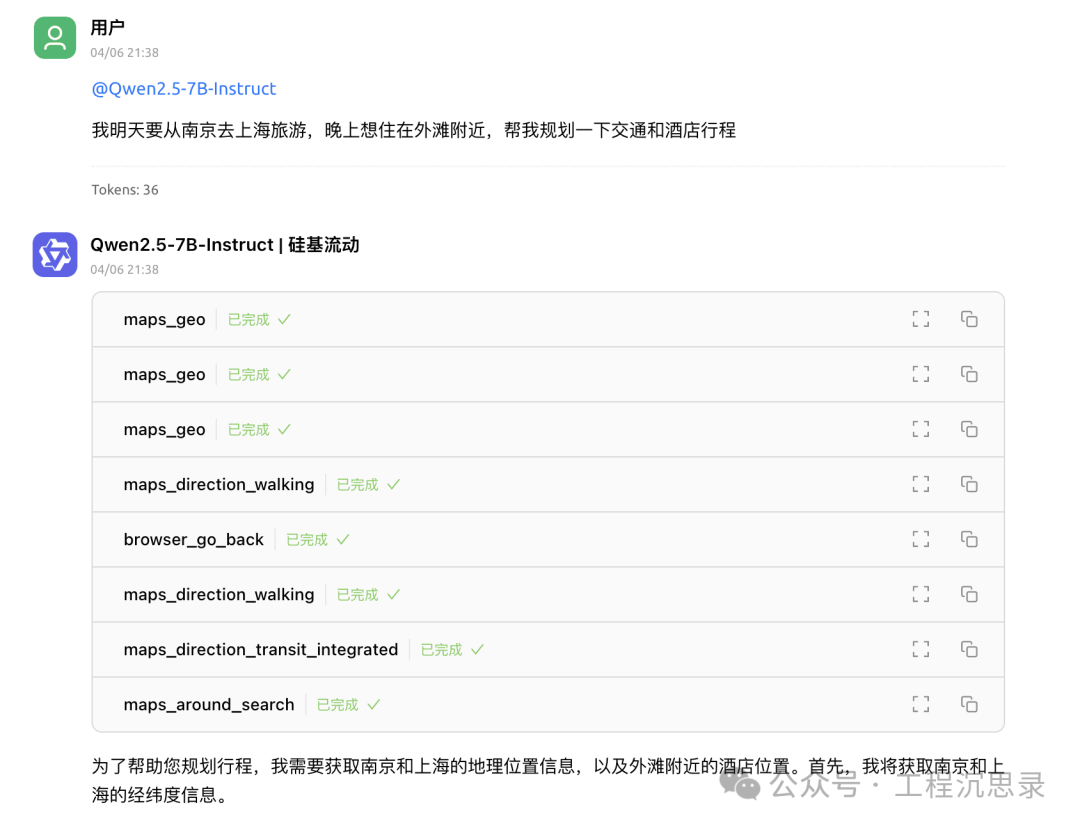The width and height of the screenshot is (1080, 828).
Task: Copy the browser_go_back tool result
Action: (968, 538)
